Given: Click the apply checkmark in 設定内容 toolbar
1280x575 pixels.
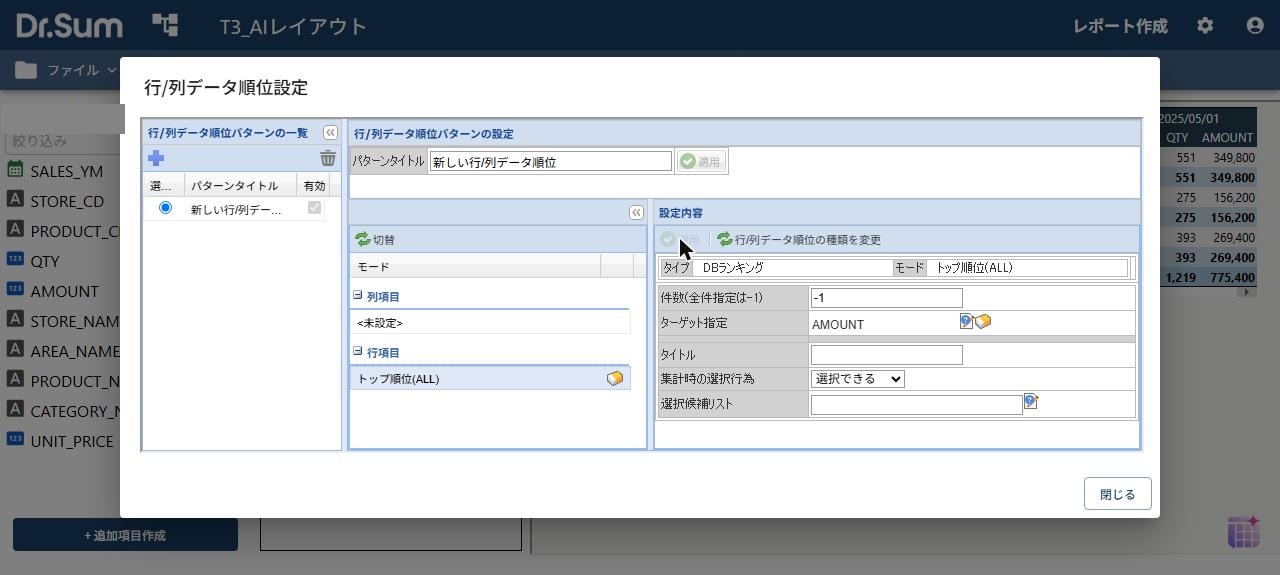Looking at the screenshot, I should (x=679, y=240).
